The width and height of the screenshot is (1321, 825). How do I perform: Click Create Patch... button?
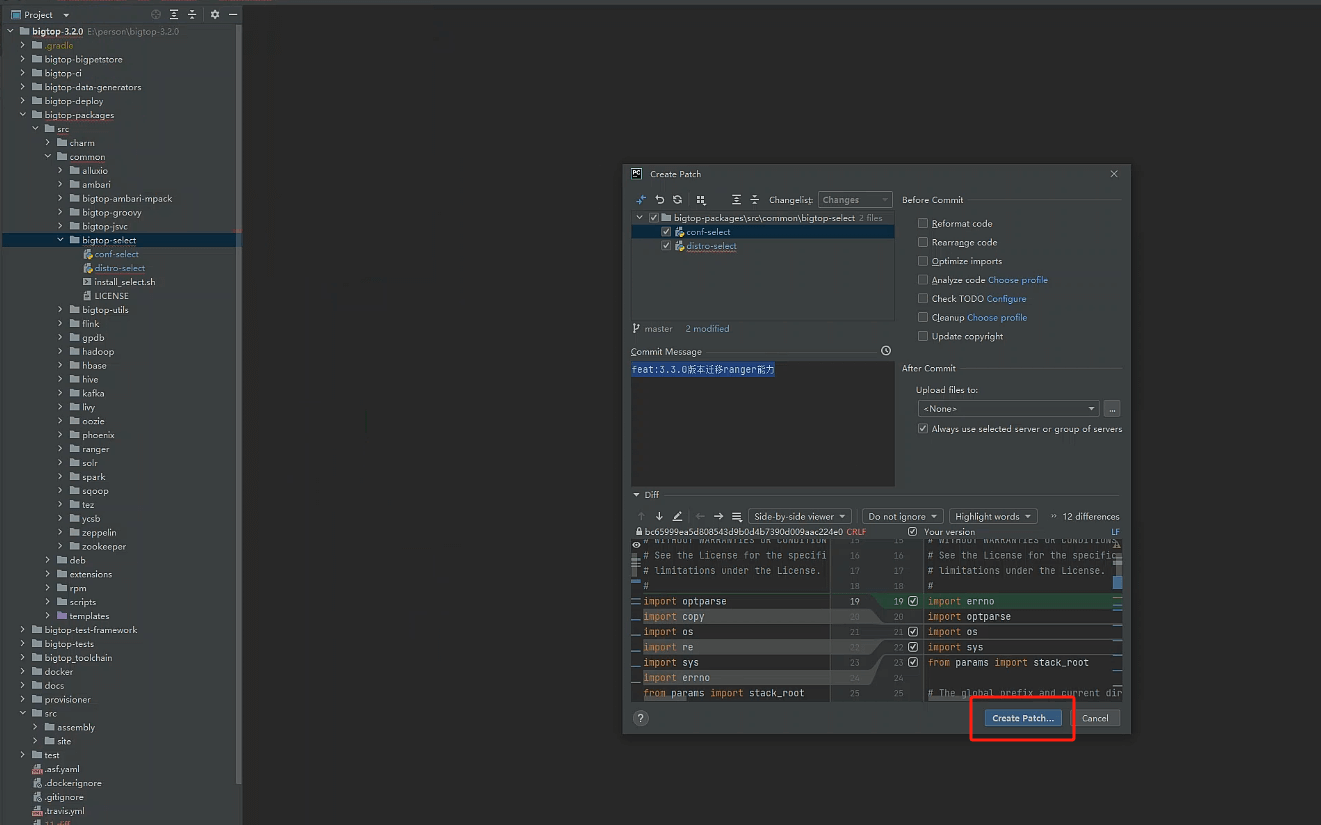point(1022,718)
